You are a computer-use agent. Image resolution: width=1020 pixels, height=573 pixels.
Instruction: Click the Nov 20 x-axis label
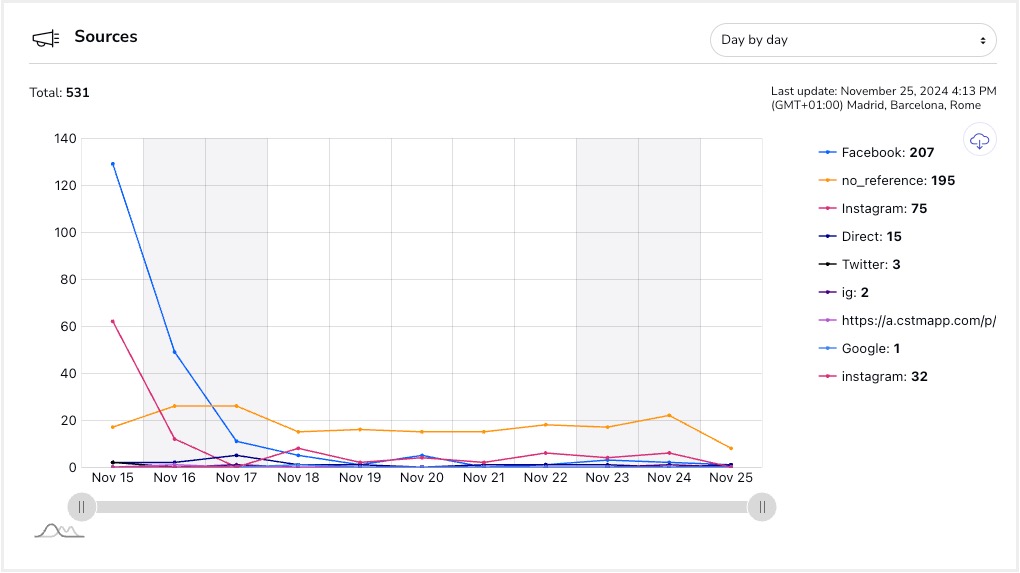click(421, 478)
